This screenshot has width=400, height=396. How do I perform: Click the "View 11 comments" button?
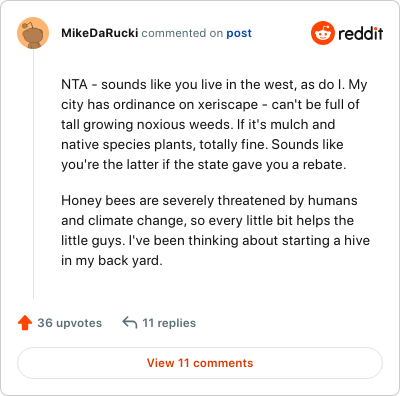[x=200, y=363]
